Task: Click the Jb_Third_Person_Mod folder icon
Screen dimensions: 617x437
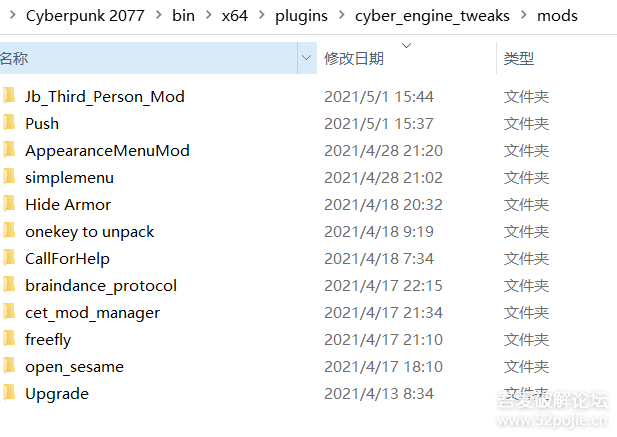Action: (10, 96)
